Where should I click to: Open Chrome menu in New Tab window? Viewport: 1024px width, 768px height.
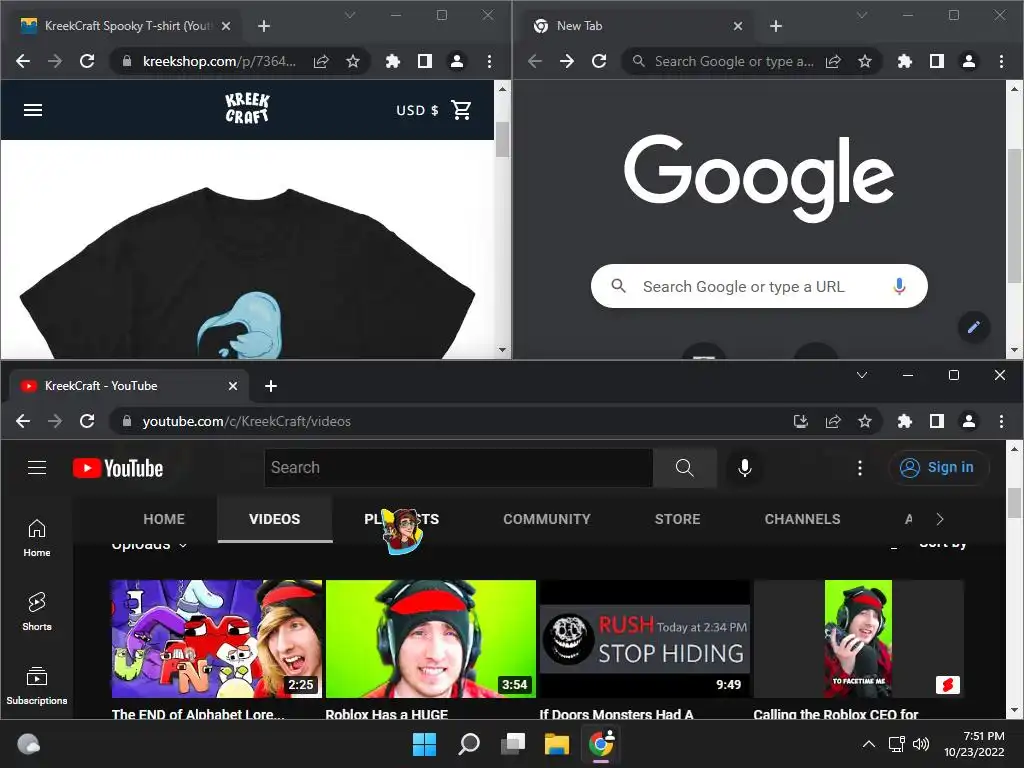pyautogui.click(x=1001, y=61)
